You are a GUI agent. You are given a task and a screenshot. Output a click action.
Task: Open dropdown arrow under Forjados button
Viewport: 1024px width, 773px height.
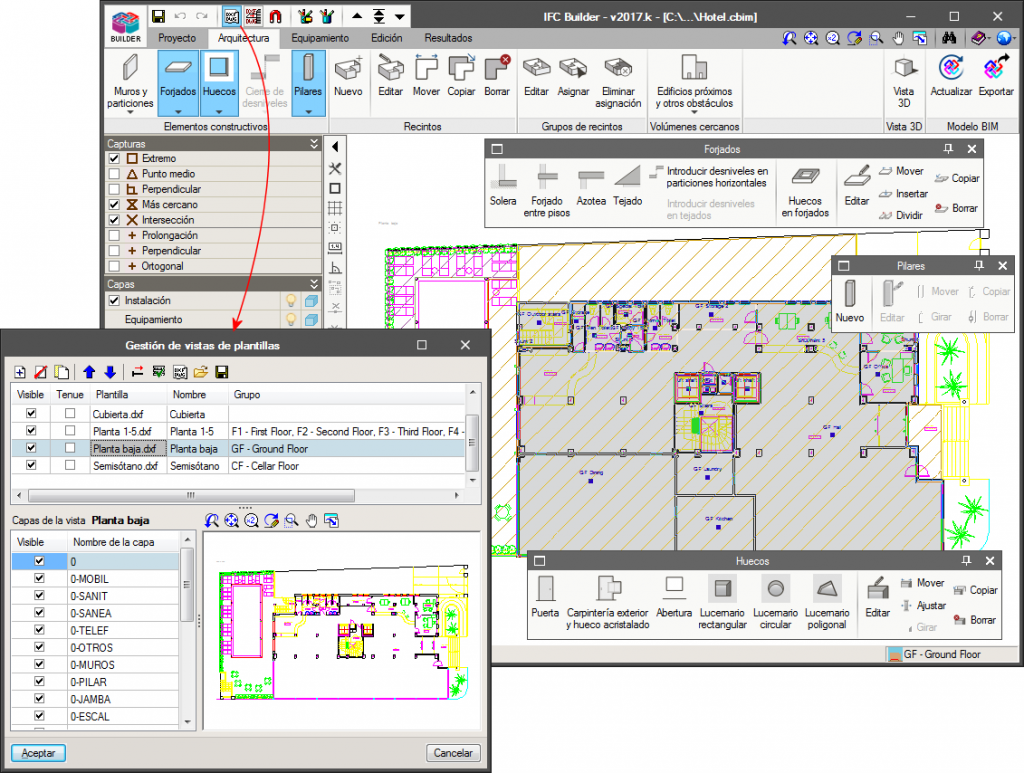pyautogui.click(x=178, y=112)
